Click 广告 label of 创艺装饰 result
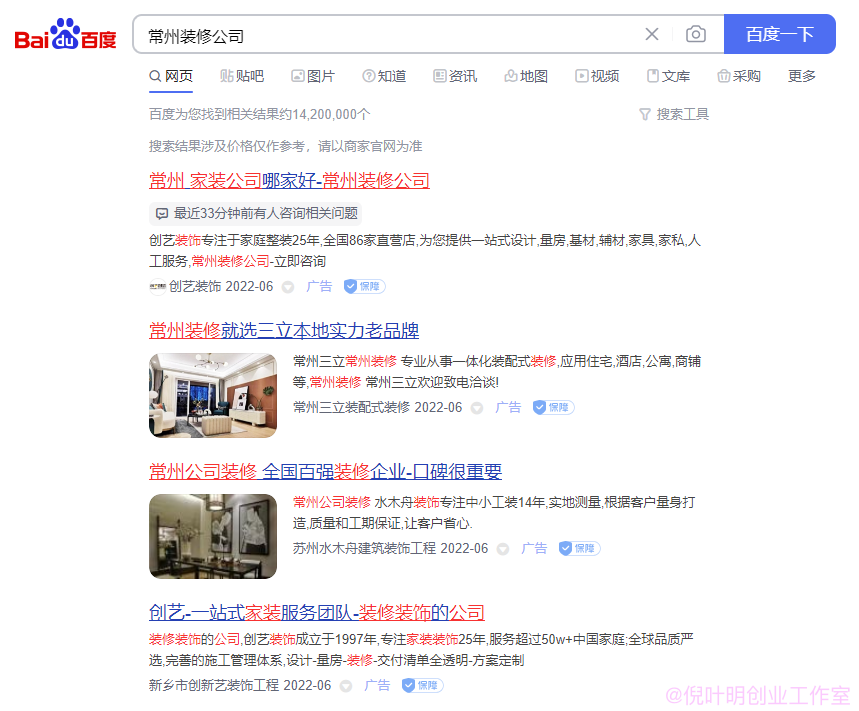 point(319,286)
